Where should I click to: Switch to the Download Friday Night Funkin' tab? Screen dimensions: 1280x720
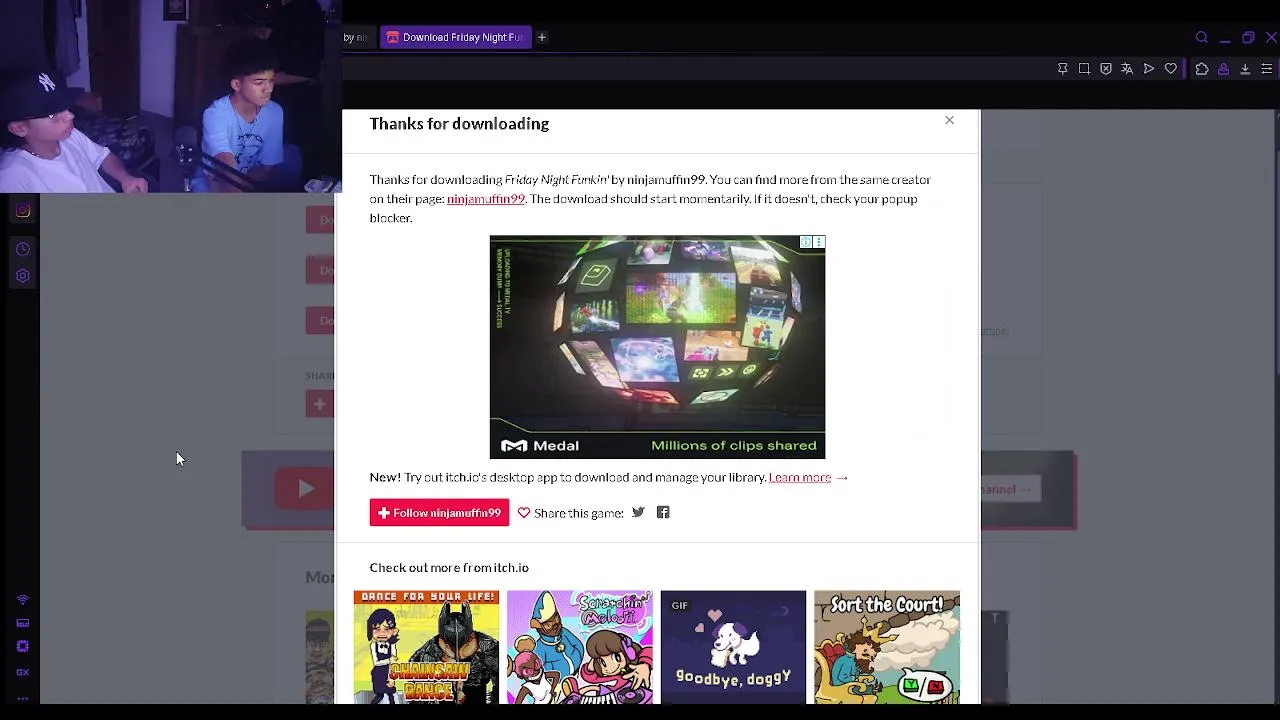click(x=455, y=37)
